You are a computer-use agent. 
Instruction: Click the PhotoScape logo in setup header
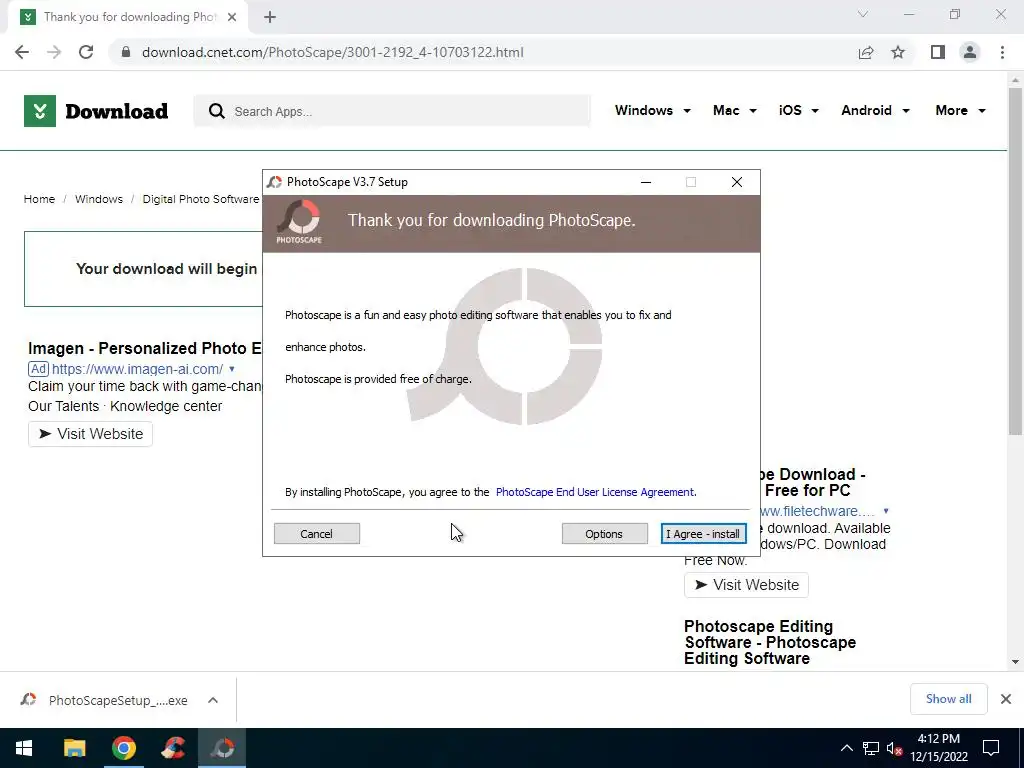pyautogui.click(x=299, y=222)
